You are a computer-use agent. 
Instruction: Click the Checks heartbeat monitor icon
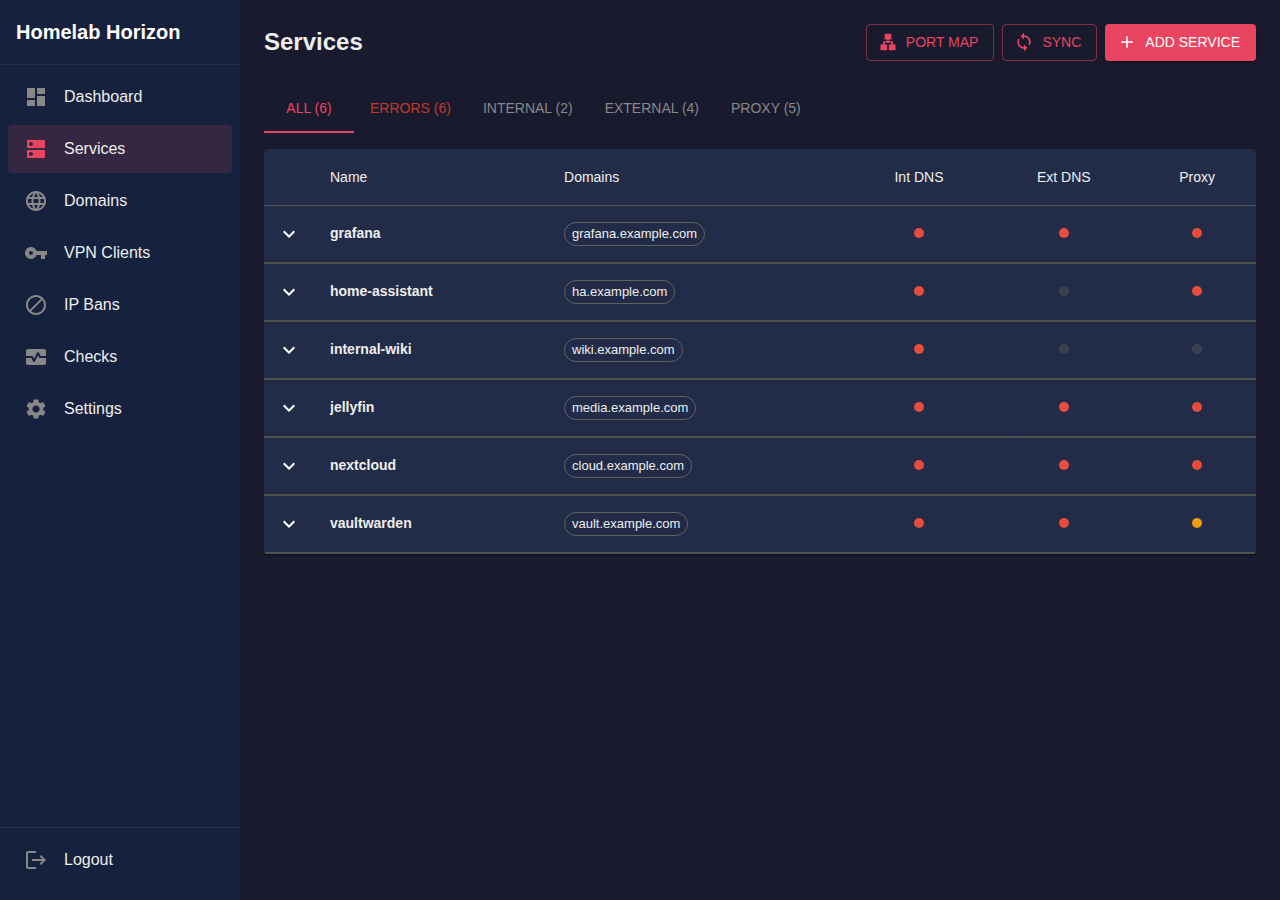point(36,357)
